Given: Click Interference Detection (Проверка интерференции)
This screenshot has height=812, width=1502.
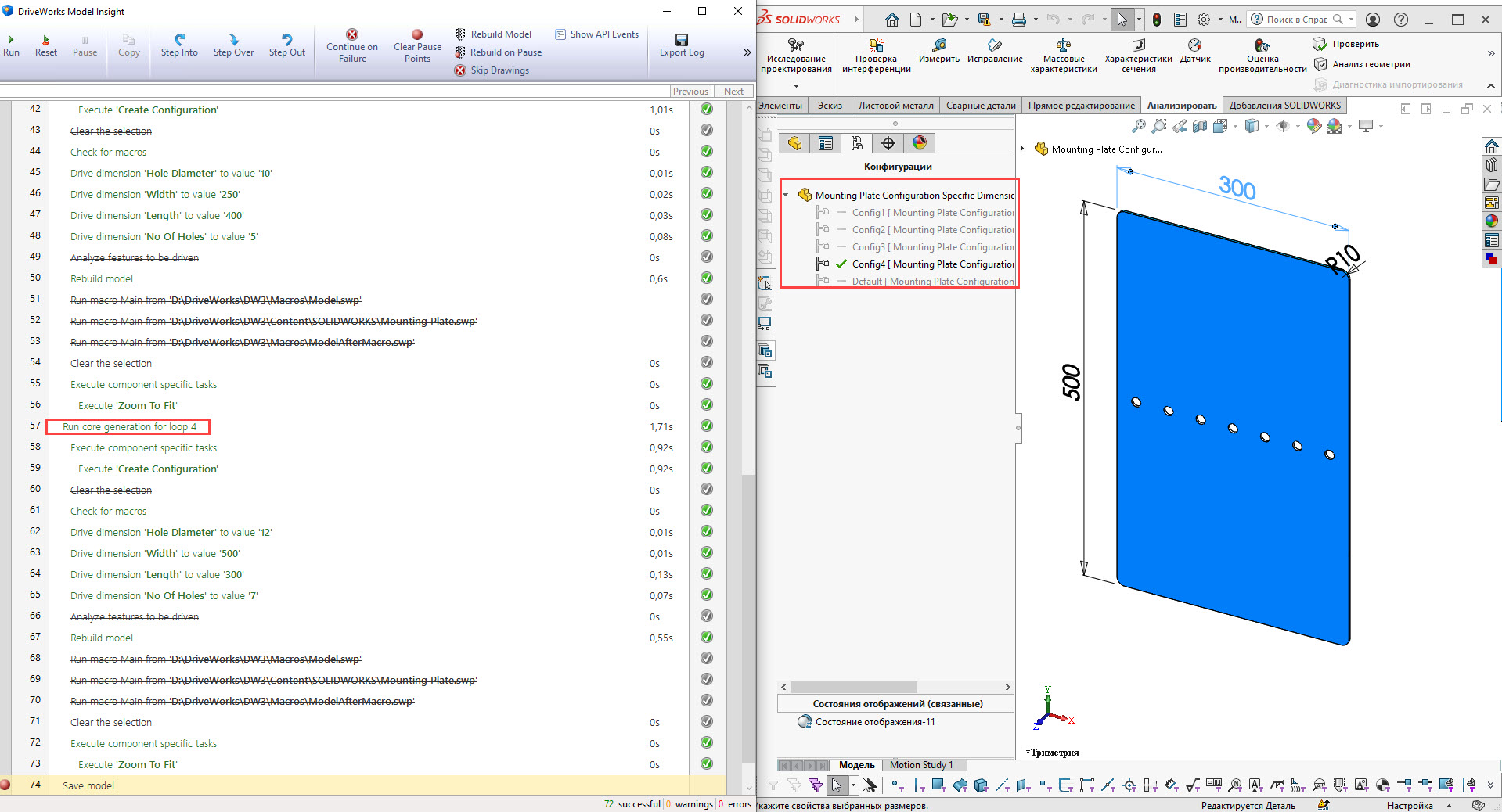Looking at the screenshot, I should 876,56.
